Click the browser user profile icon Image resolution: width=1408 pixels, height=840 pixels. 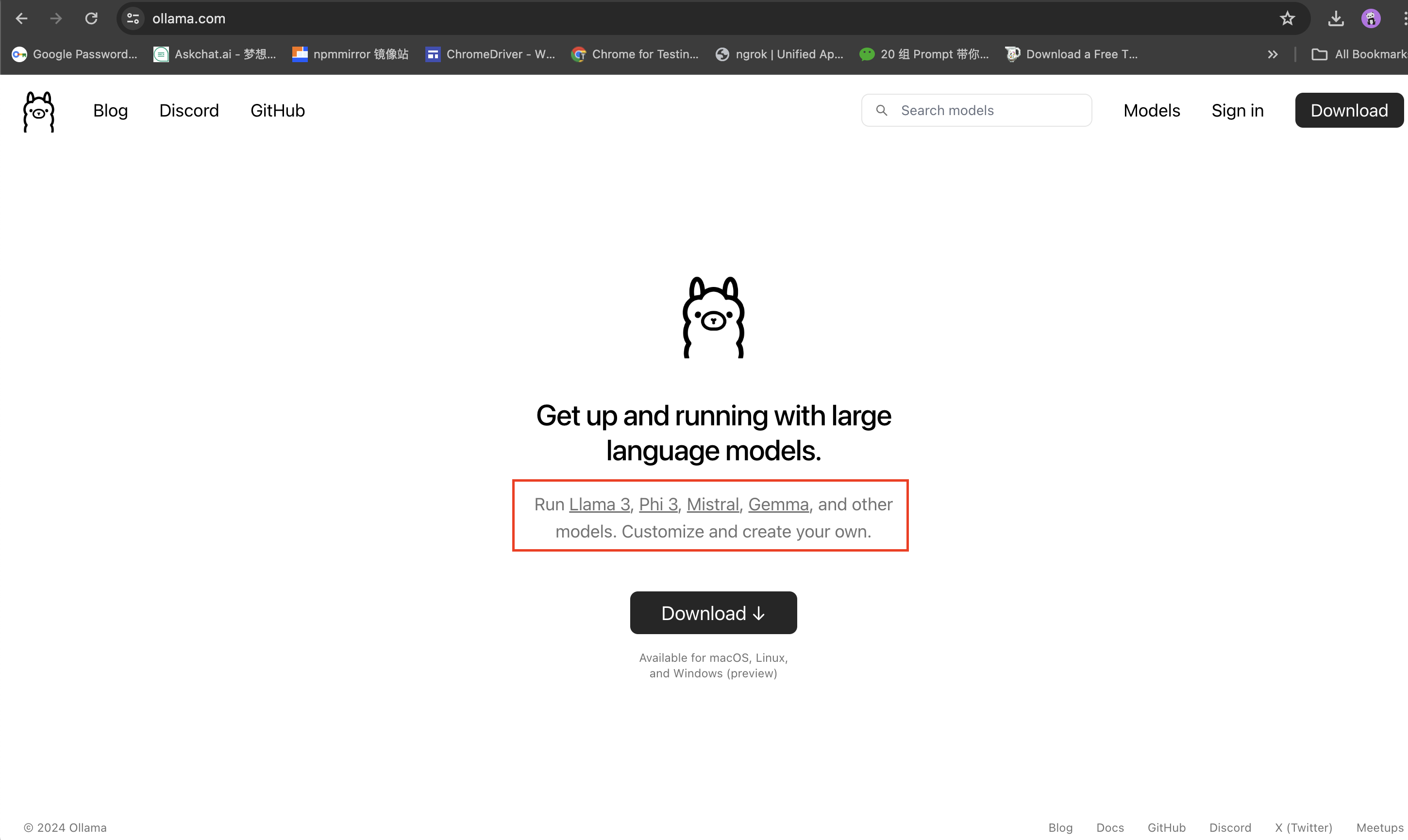1371,18
